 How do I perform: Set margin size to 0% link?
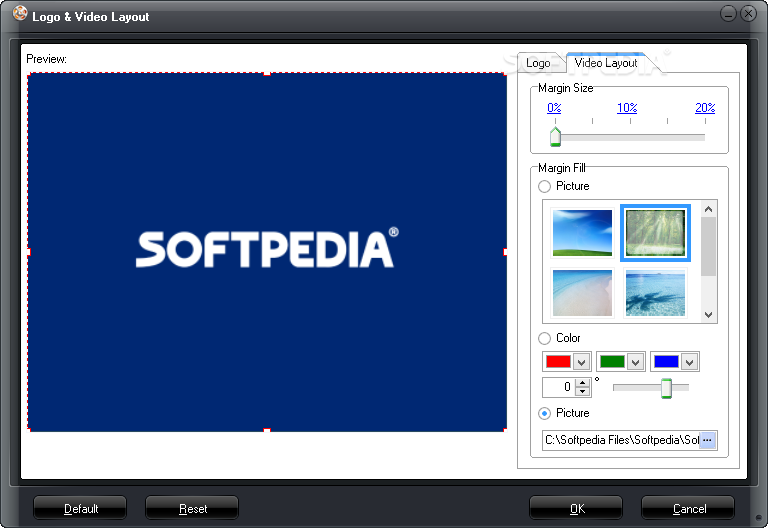click(x=554, y=108)
